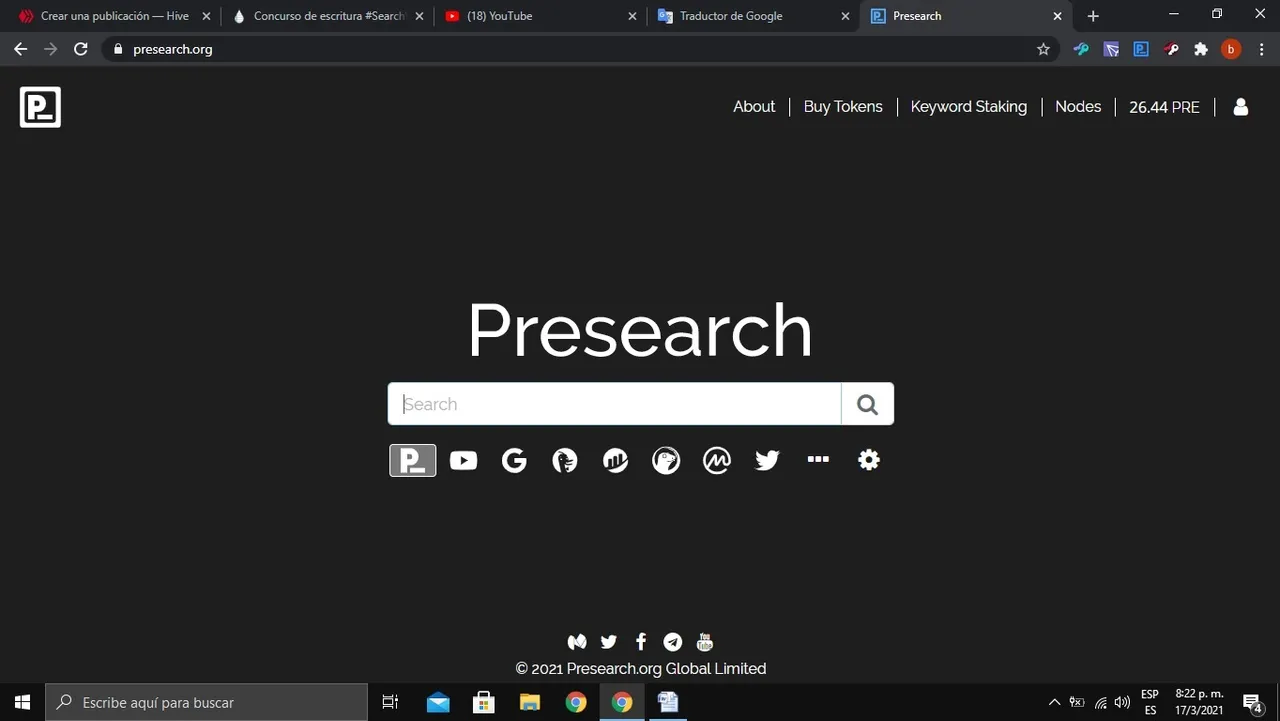Viewport: 1280px width, 721px height.
Task: Open the Chrome three-dot menu
Action: [x=1261, y=49]
